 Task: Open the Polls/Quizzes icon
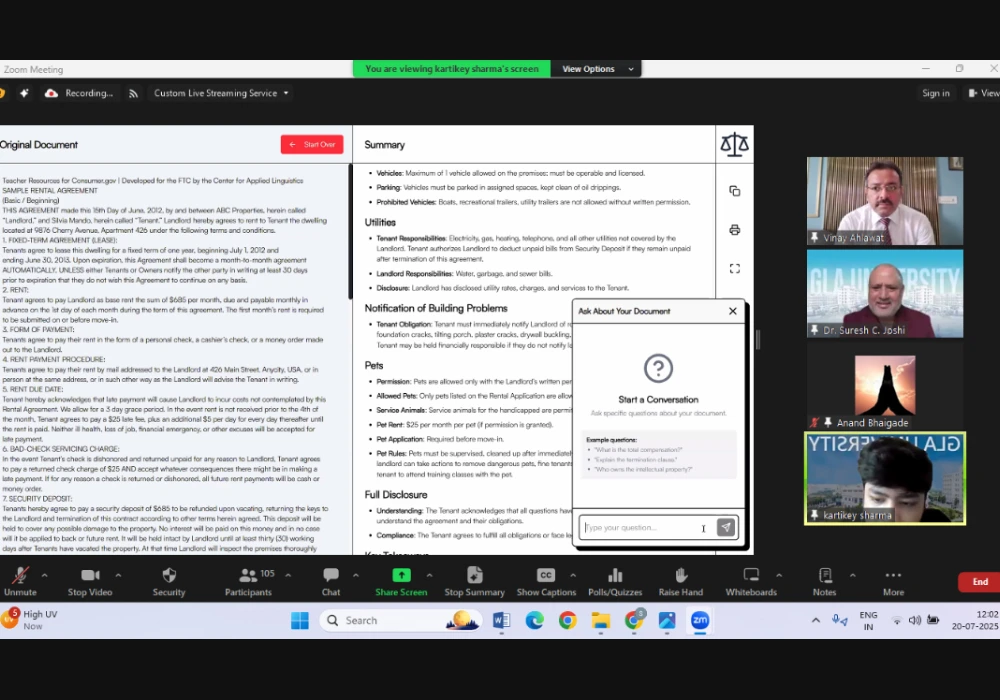coord(615,576)
